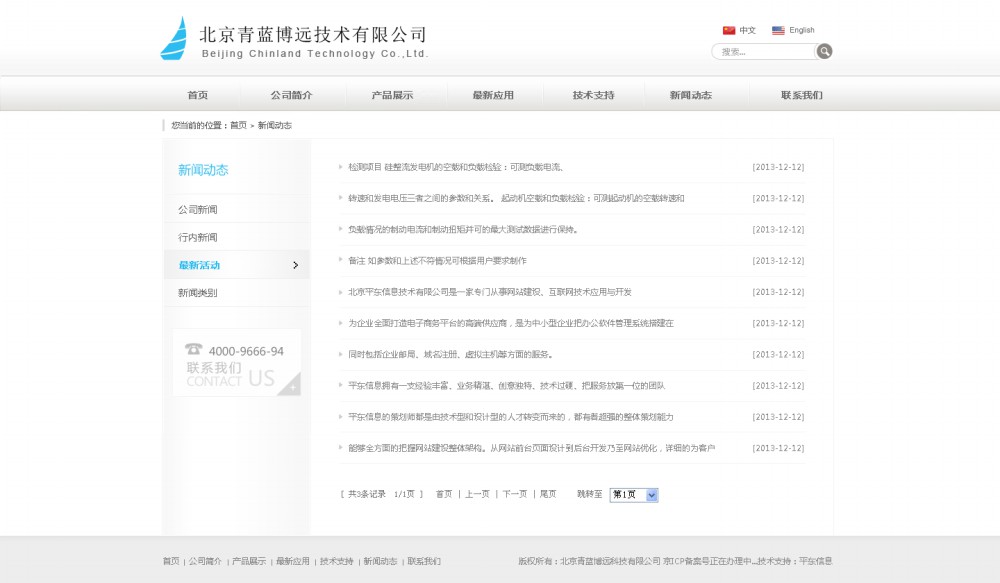Expand 最新活动 using its chevron arrow

click(x=295, y=265)
